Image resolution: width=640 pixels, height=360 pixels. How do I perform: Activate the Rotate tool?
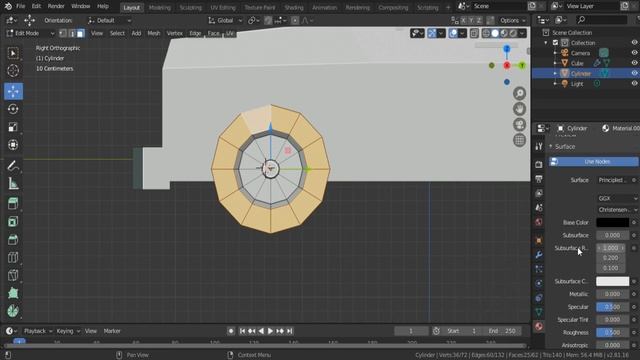13,109
